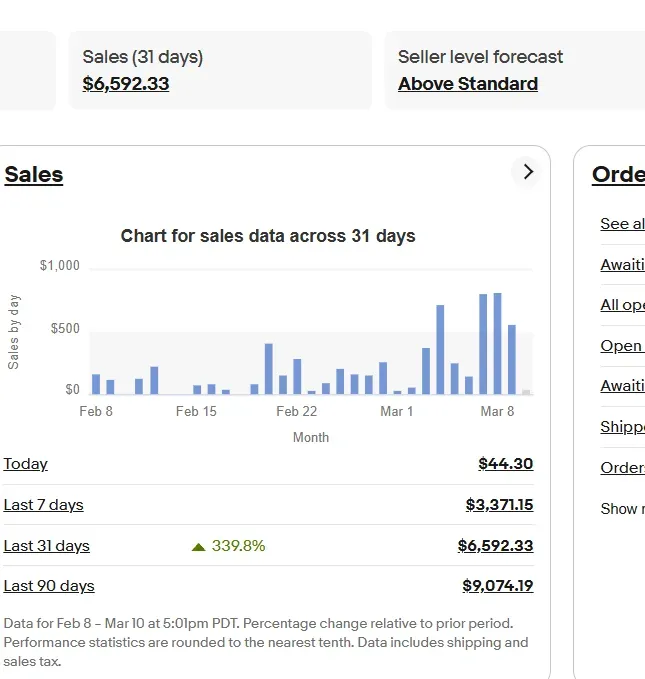The width and height of the screenshot is (645, 679).
Task: Click the right chevron arrow in Sales card
Action: click(528, 172)
